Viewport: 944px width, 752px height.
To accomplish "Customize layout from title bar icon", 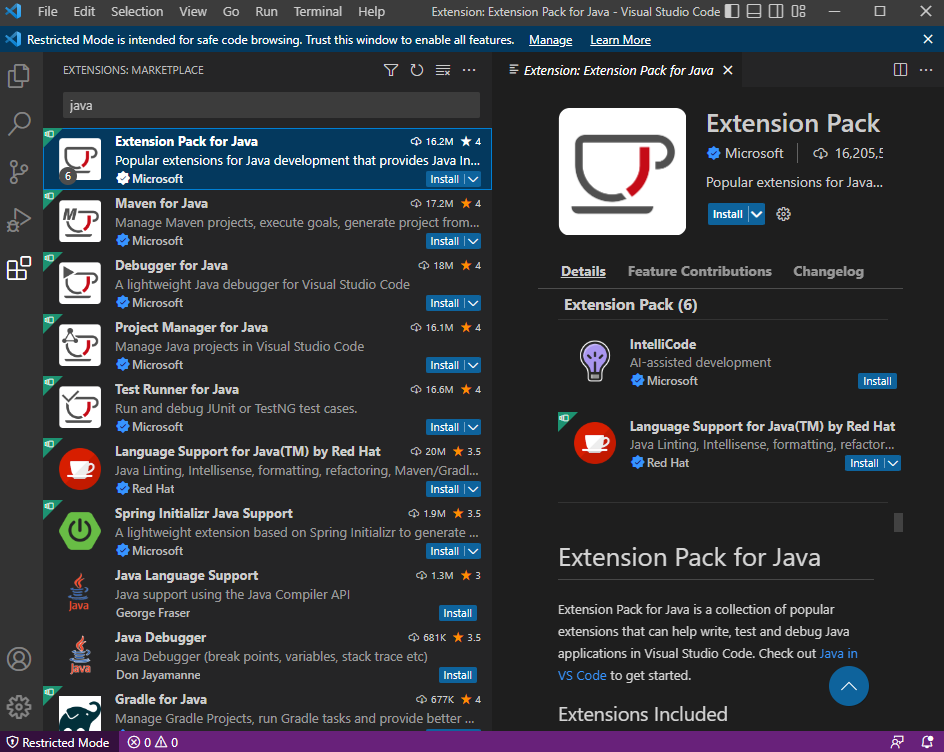I will [x=798, y=11].
